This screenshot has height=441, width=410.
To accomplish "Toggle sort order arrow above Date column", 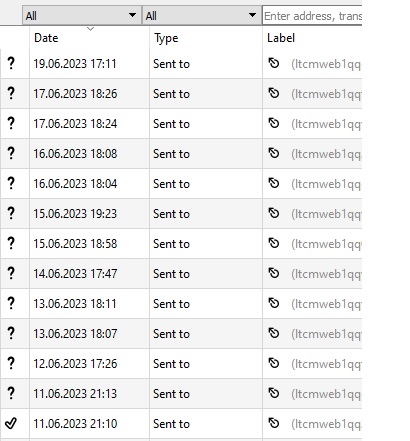I will click(x=90, y=29).
